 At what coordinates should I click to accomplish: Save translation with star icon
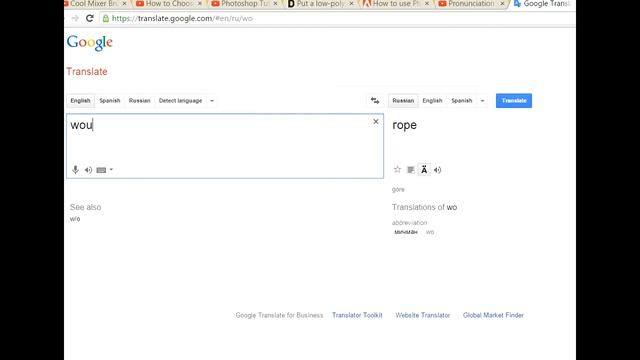click(x=397, y=169)
